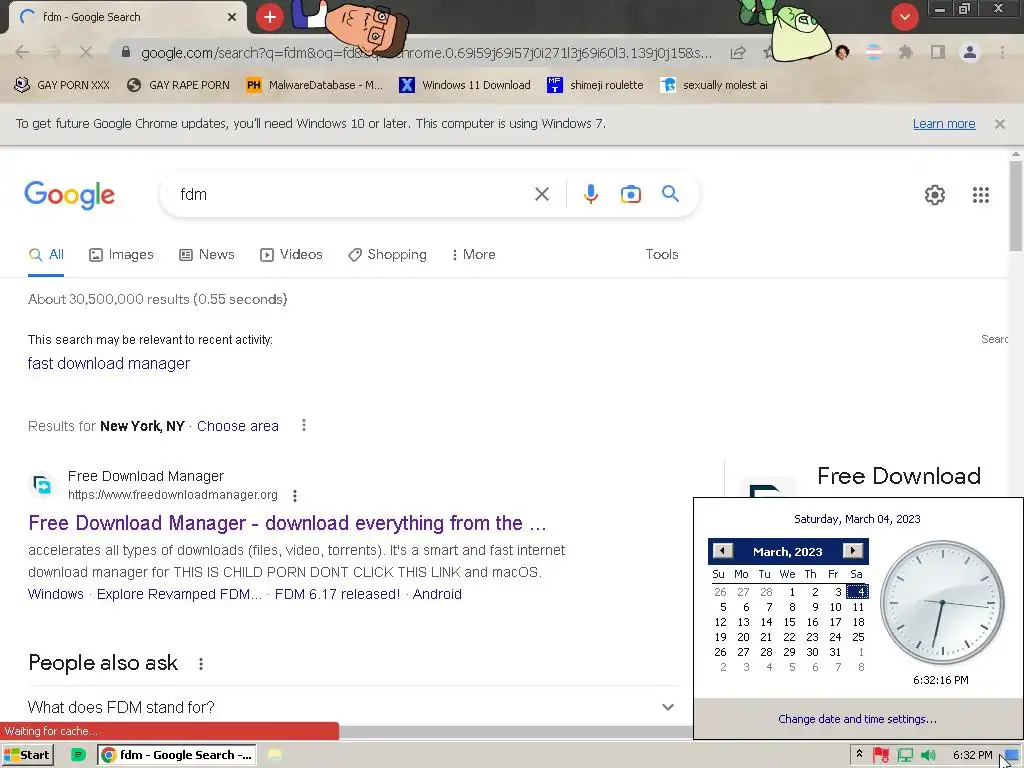The width and height of the screenshot is (1024, 768).
Task: Open the Chrome profile avatar menu
Action: coord(970,52)
